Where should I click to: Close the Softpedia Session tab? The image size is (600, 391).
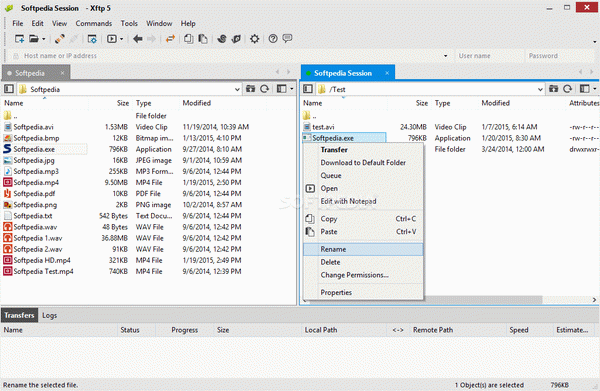point(387,73)
